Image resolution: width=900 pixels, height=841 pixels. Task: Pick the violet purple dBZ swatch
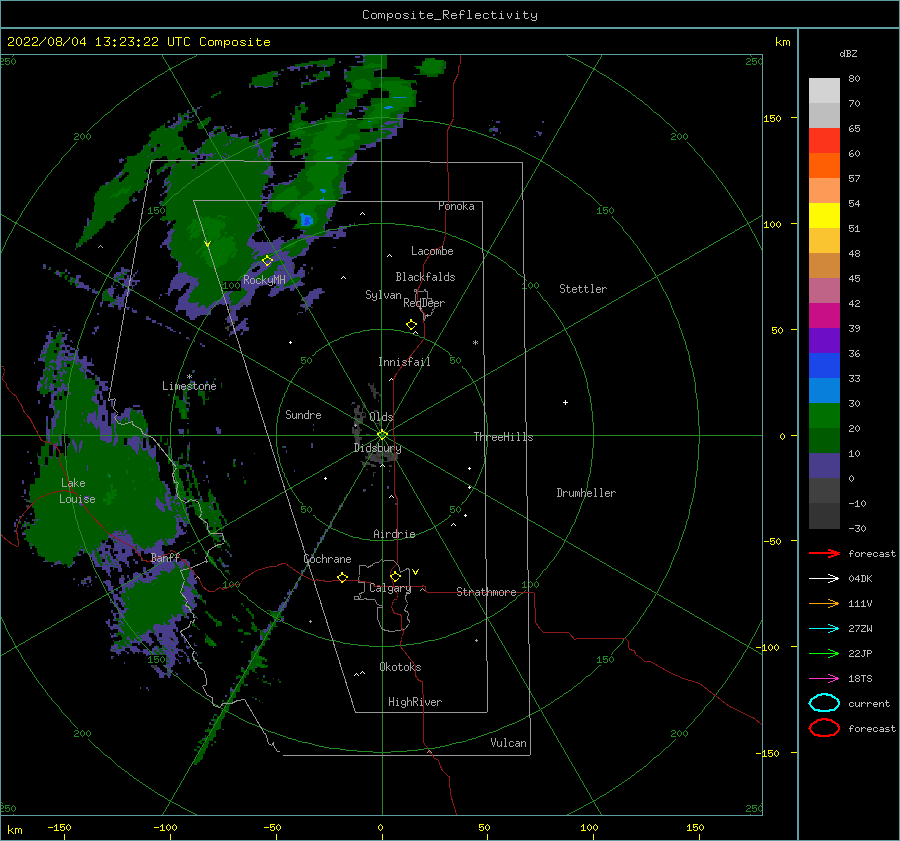point(824,341)
